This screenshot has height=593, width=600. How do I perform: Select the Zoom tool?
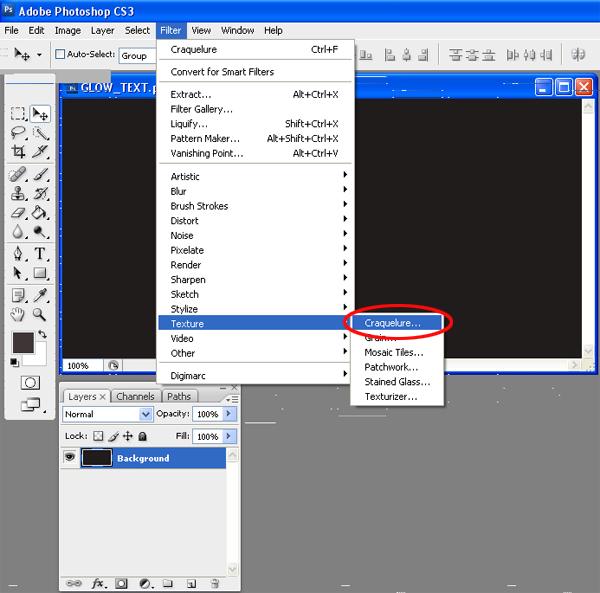pos(40,314)
